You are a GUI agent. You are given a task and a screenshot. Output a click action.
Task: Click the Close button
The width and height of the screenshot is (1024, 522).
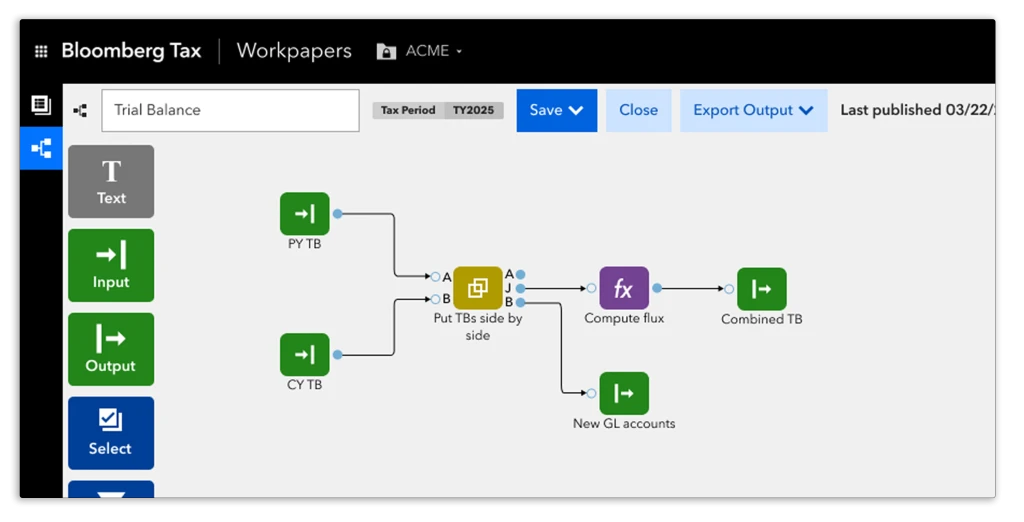point(639,110)
